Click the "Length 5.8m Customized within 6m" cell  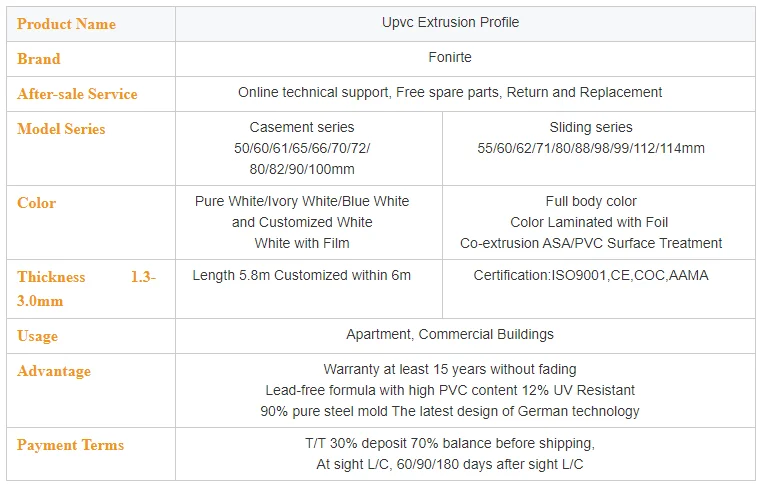tap(302, 275)
